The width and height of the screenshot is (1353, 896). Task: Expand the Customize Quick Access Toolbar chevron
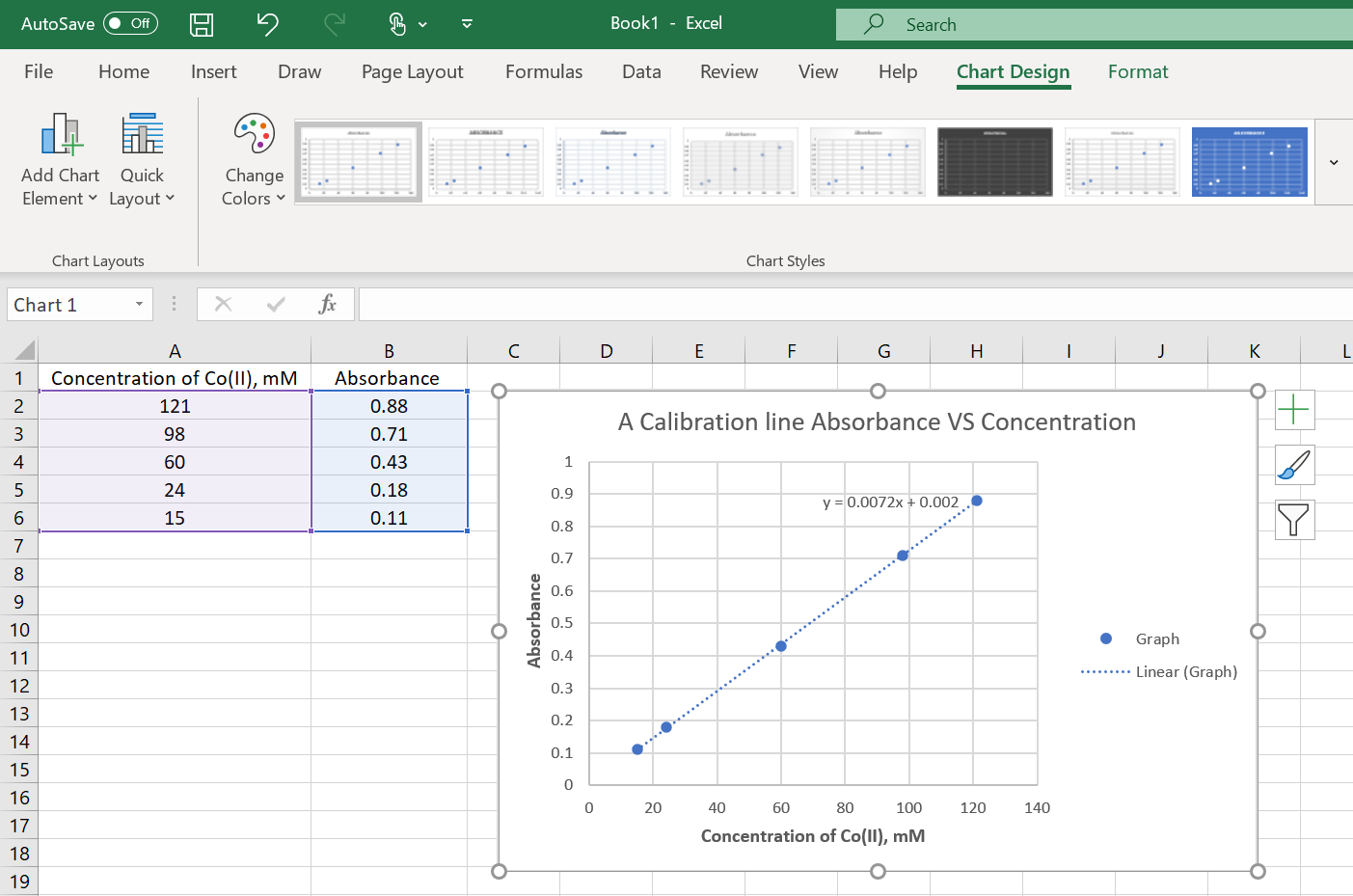click(466, 23)
